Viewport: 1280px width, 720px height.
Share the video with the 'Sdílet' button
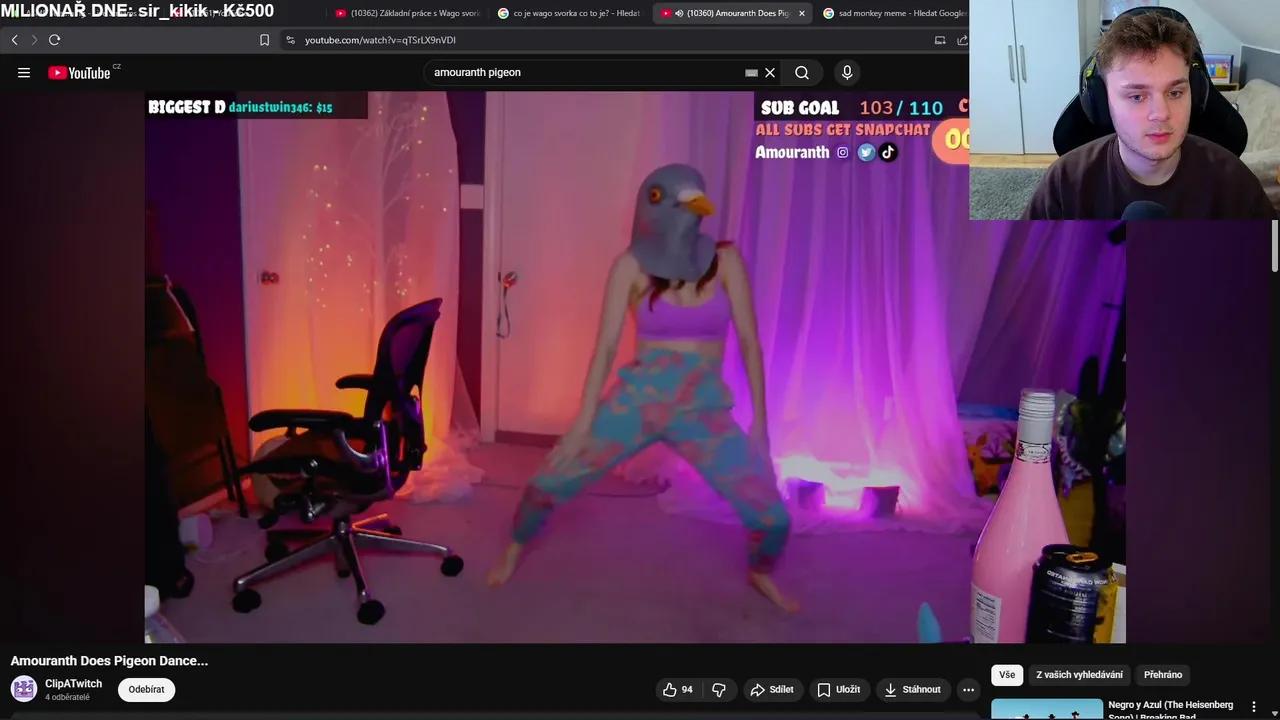(771, 689)
